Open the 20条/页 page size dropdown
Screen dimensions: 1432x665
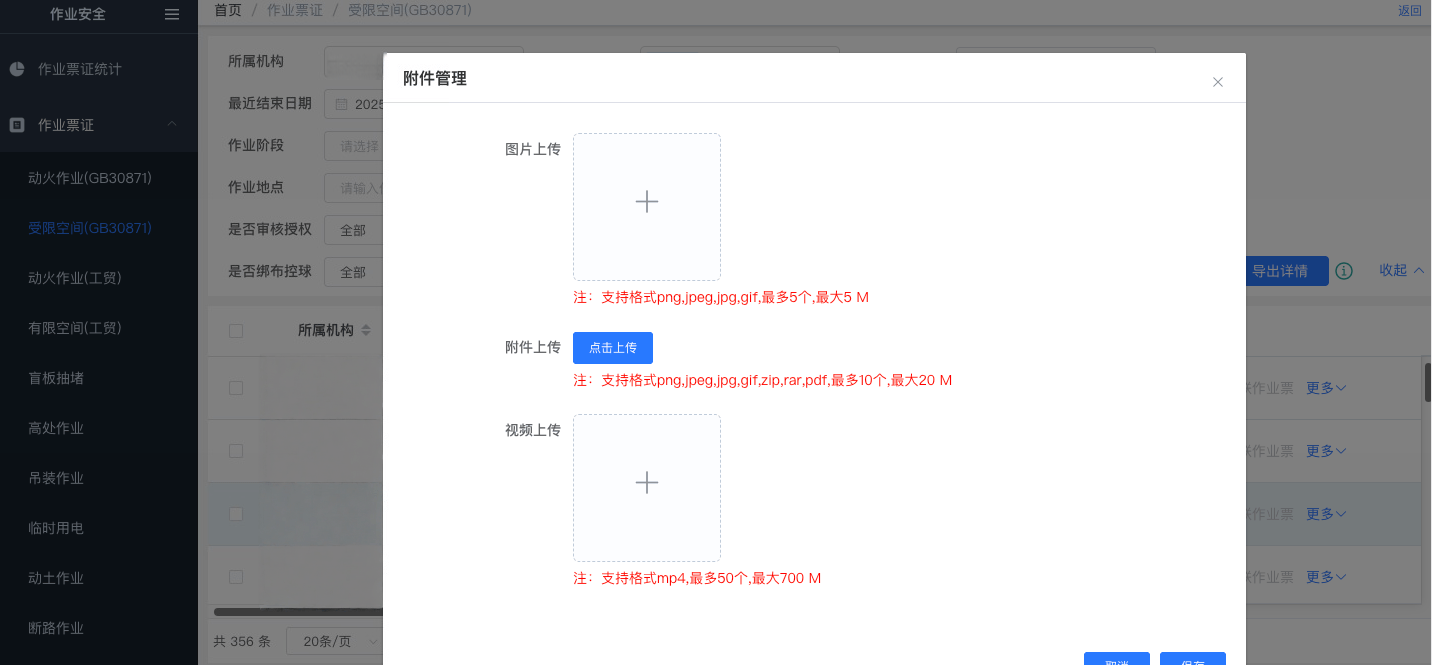(334, 641)
